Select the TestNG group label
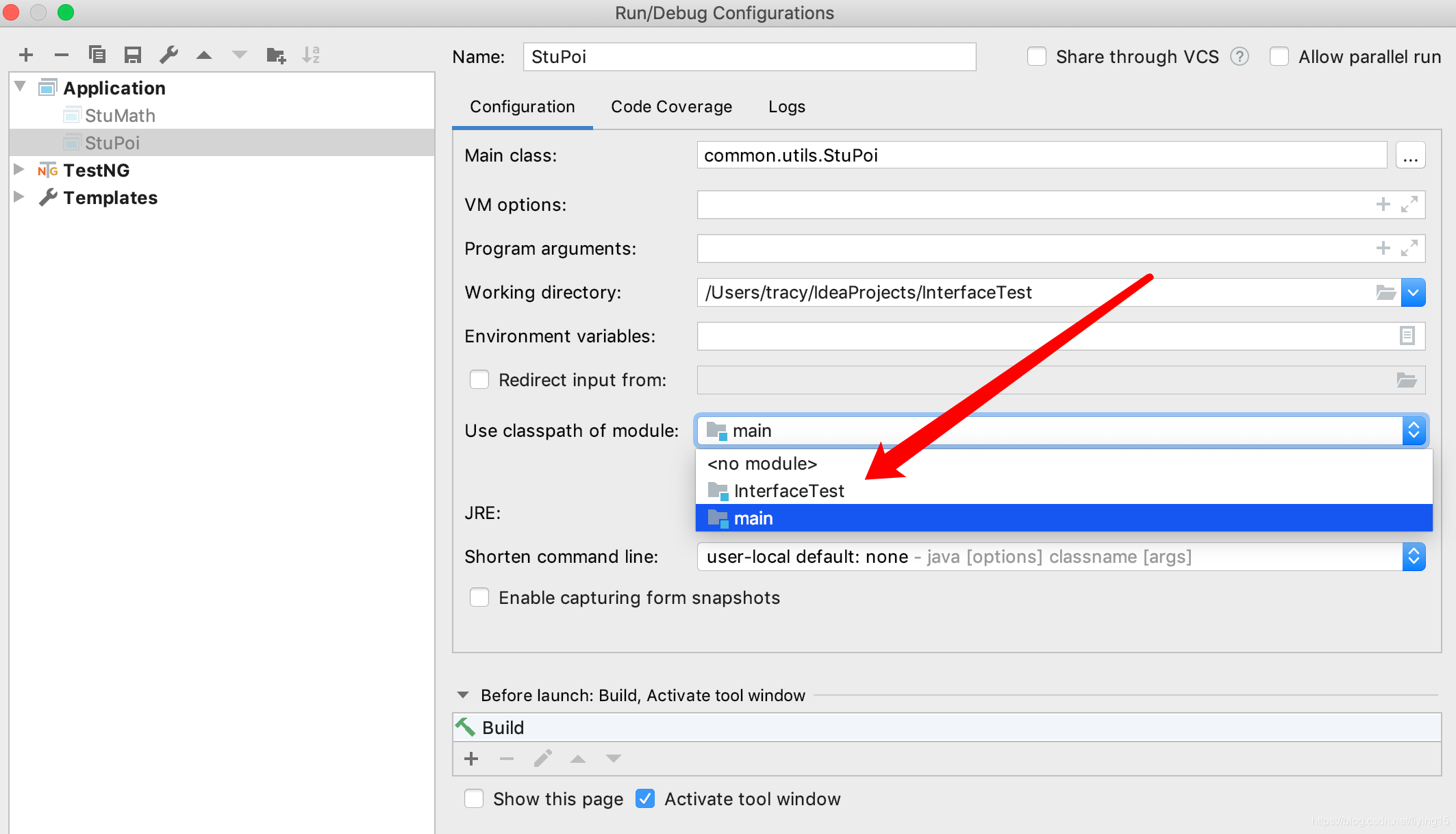 [x=97, y=170]
